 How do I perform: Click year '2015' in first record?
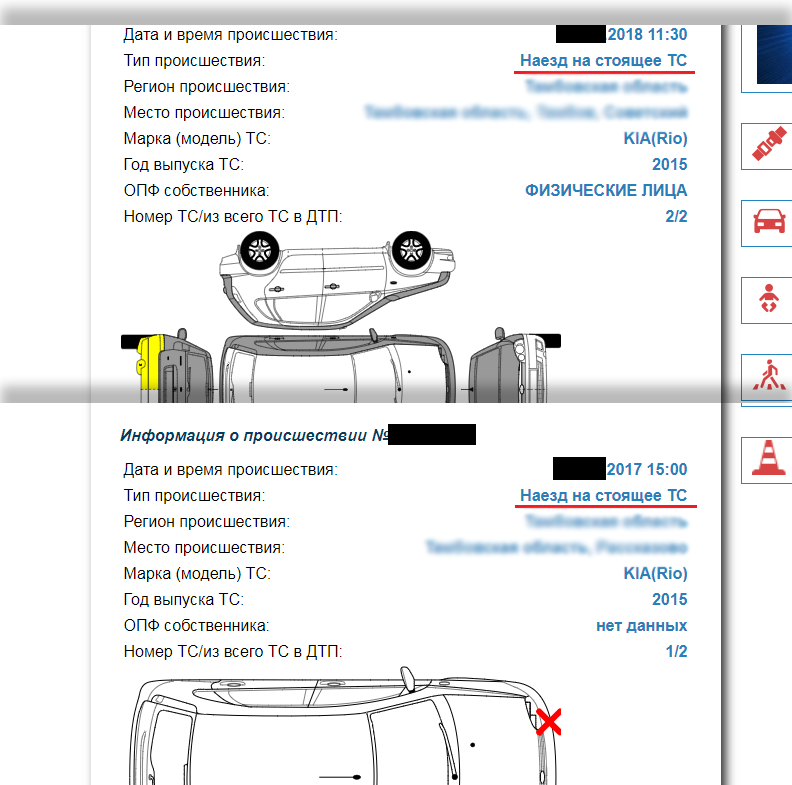670,165
